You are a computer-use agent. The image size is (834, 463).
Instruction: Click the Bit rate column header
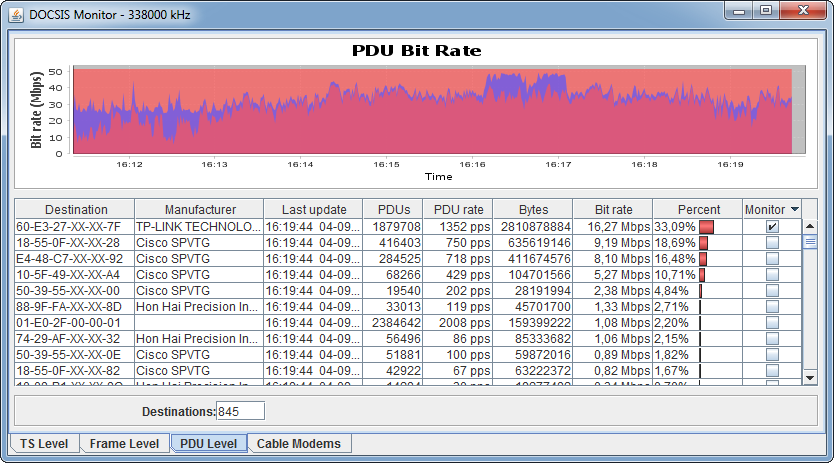(613, 209)
